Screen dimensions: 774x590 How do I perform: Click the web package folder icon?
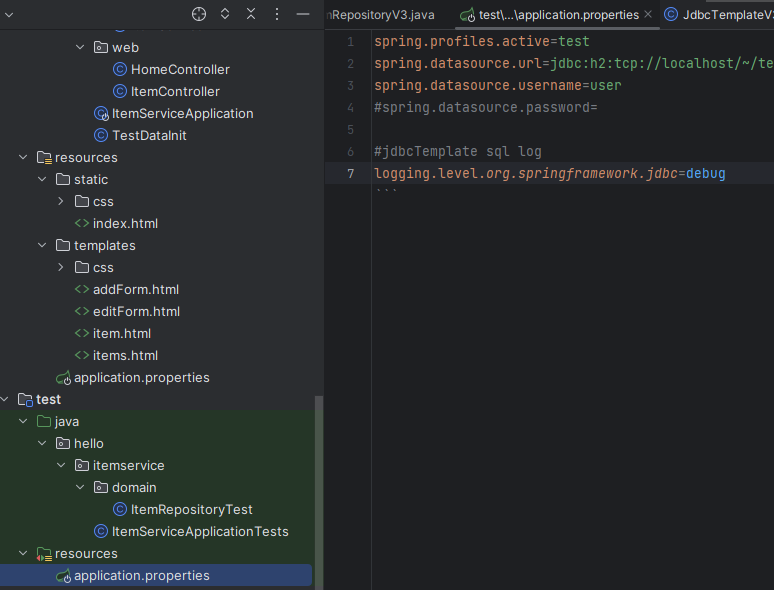pyautogui.click(x=101, y=47)
